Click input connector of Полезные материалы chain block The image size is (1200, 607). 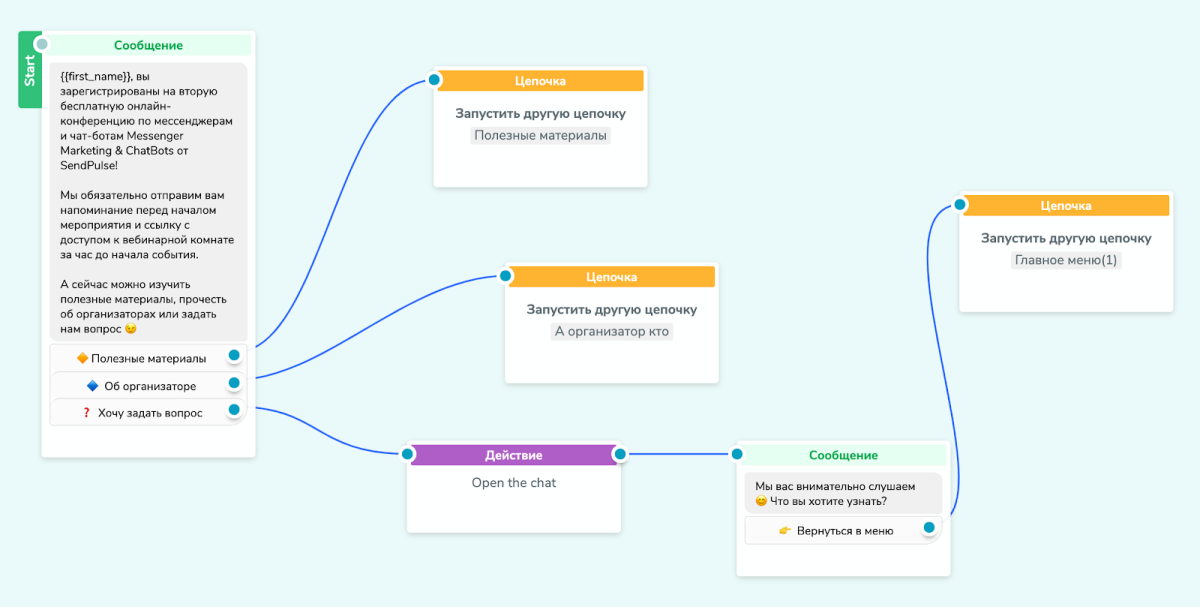point(434,79)
